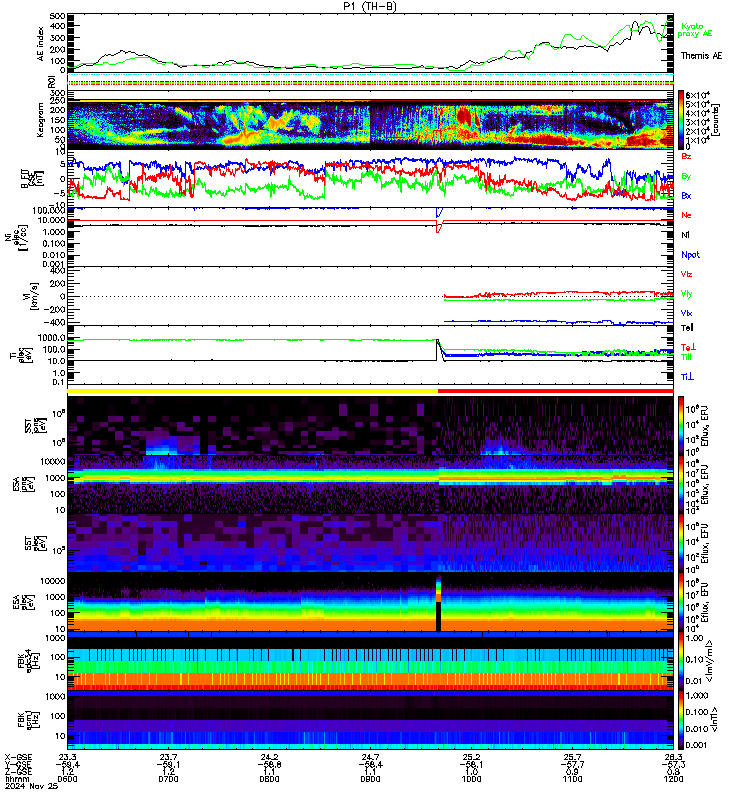The width and height of the screenshot is (750, 800).
Task: Select the red Te perpendicular legend label
Action: tap(688, 347)
